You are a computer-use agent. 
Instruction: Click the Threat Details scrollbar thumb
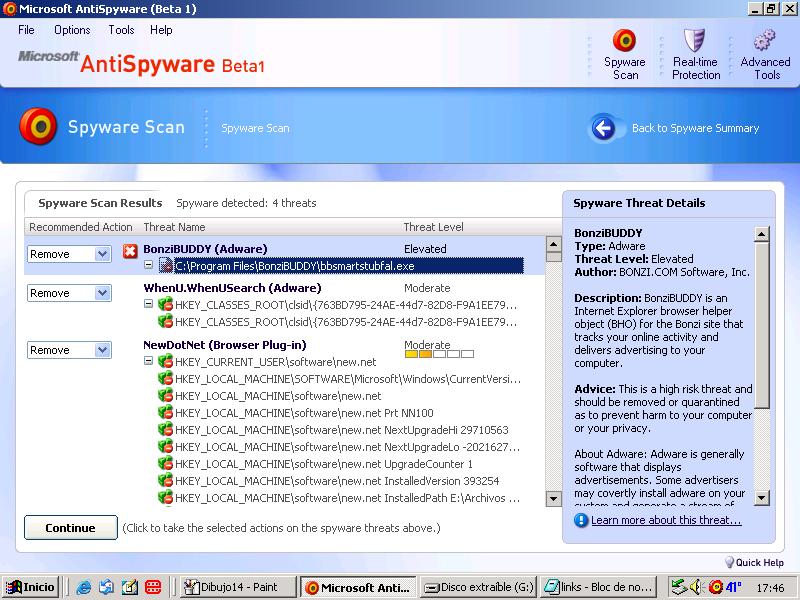(761, 326)
